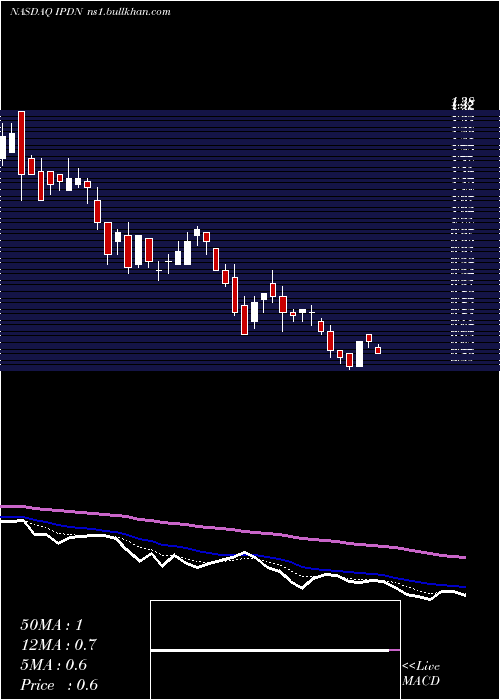Click the <<Live MACD label
Viewport: 500px width, 700px height.
pyautogui.click(x=421, y=674)
